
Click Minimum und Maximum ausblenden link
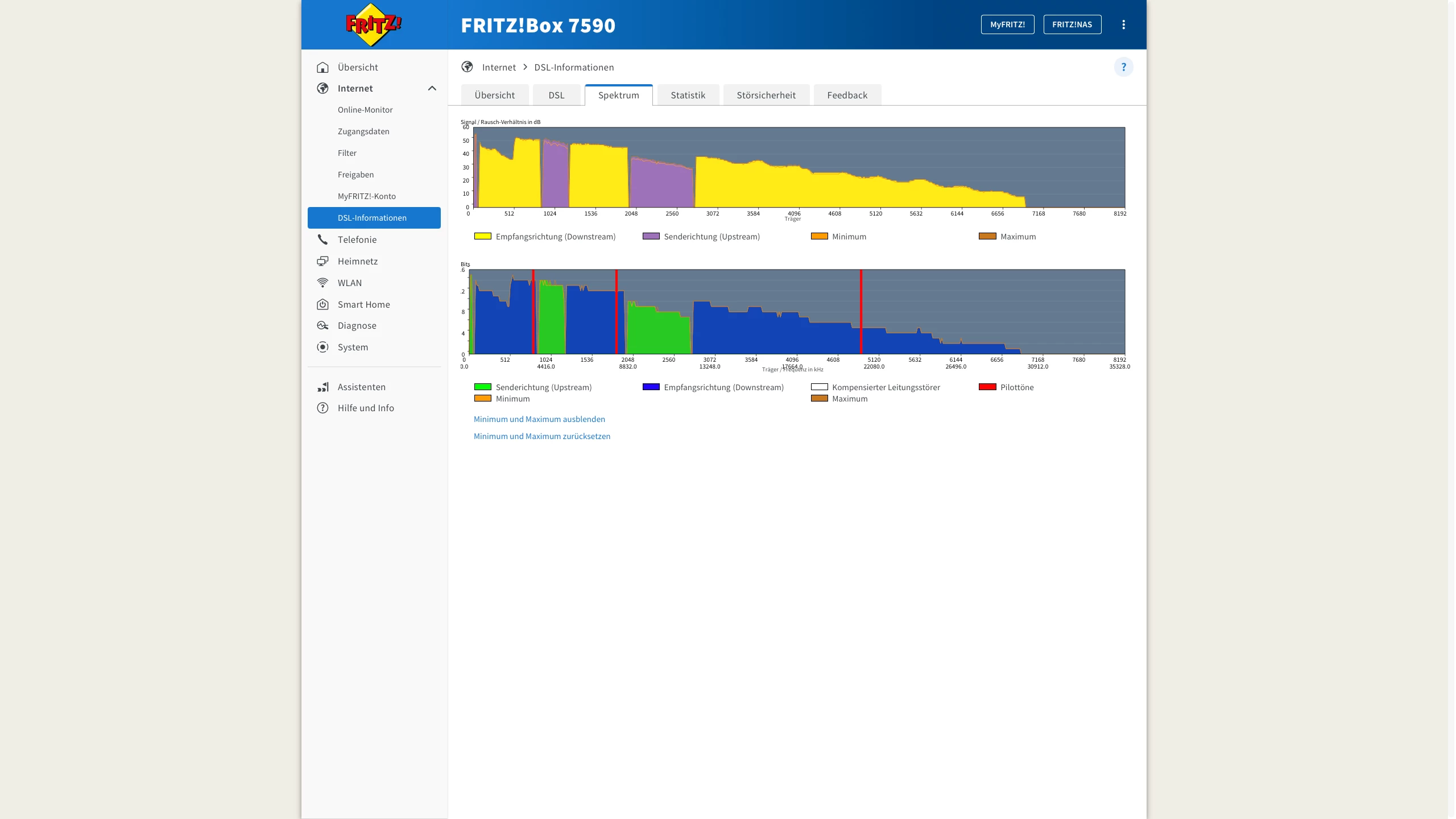click(x=539, y=419)
